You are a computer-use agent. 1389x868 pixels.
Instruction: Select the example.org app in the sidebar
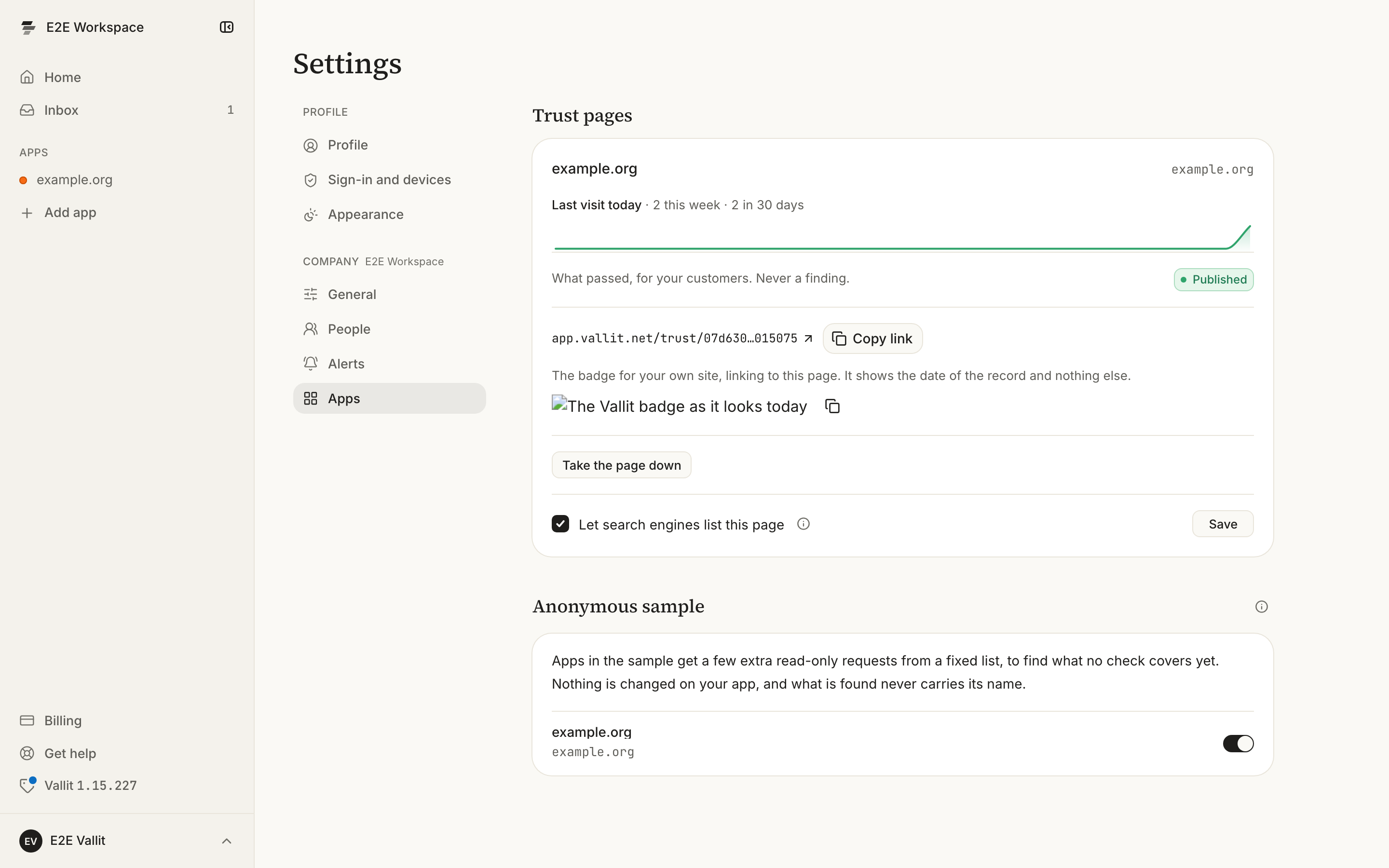click(127, 180)
